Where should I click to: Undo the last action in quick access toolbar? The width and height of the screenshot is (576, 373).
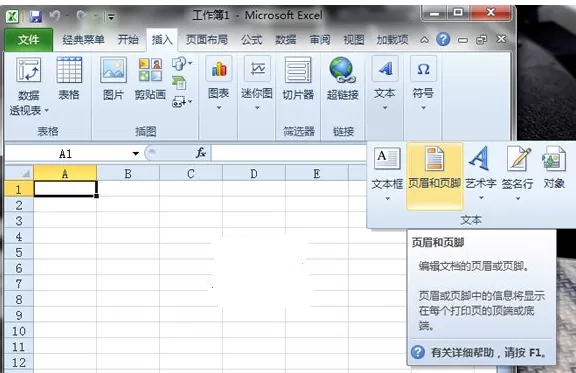pyautogui.click(x=54, y=16)
